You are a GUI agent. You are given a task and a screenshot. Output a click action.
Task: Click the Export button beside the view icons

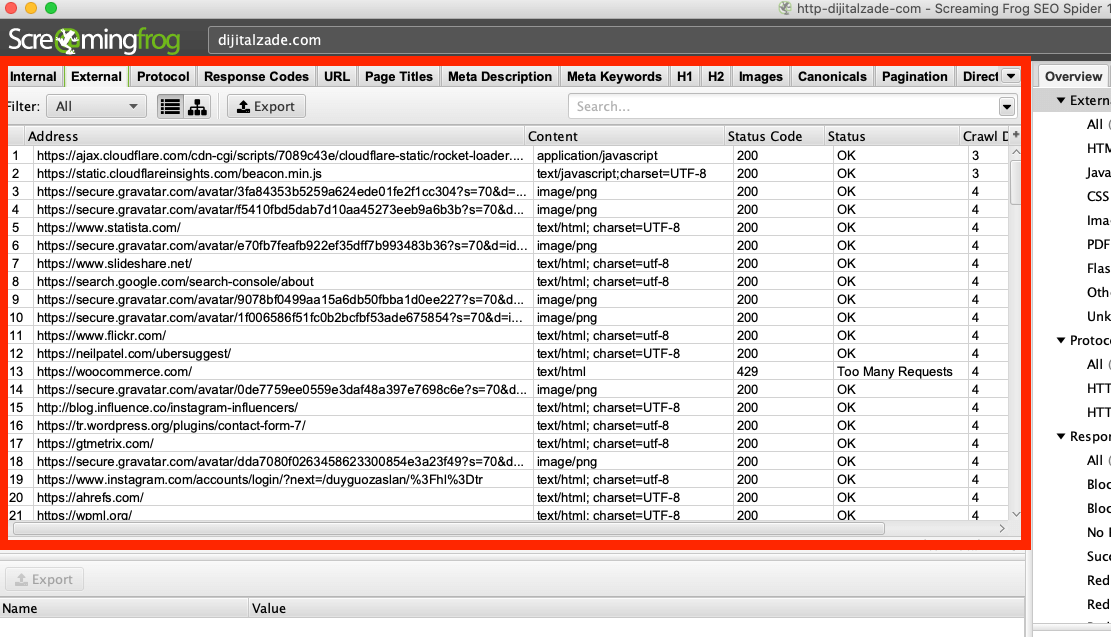(x=266, y=106)
